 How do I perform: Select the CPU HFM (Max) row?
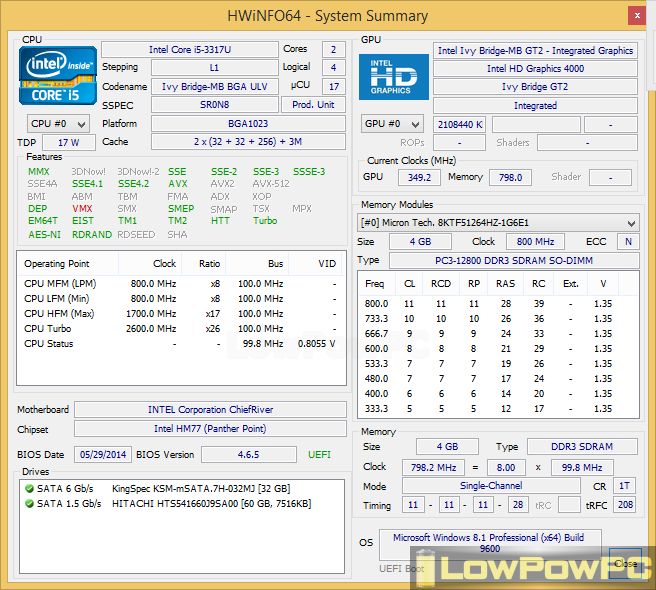[x=181, y=313]
